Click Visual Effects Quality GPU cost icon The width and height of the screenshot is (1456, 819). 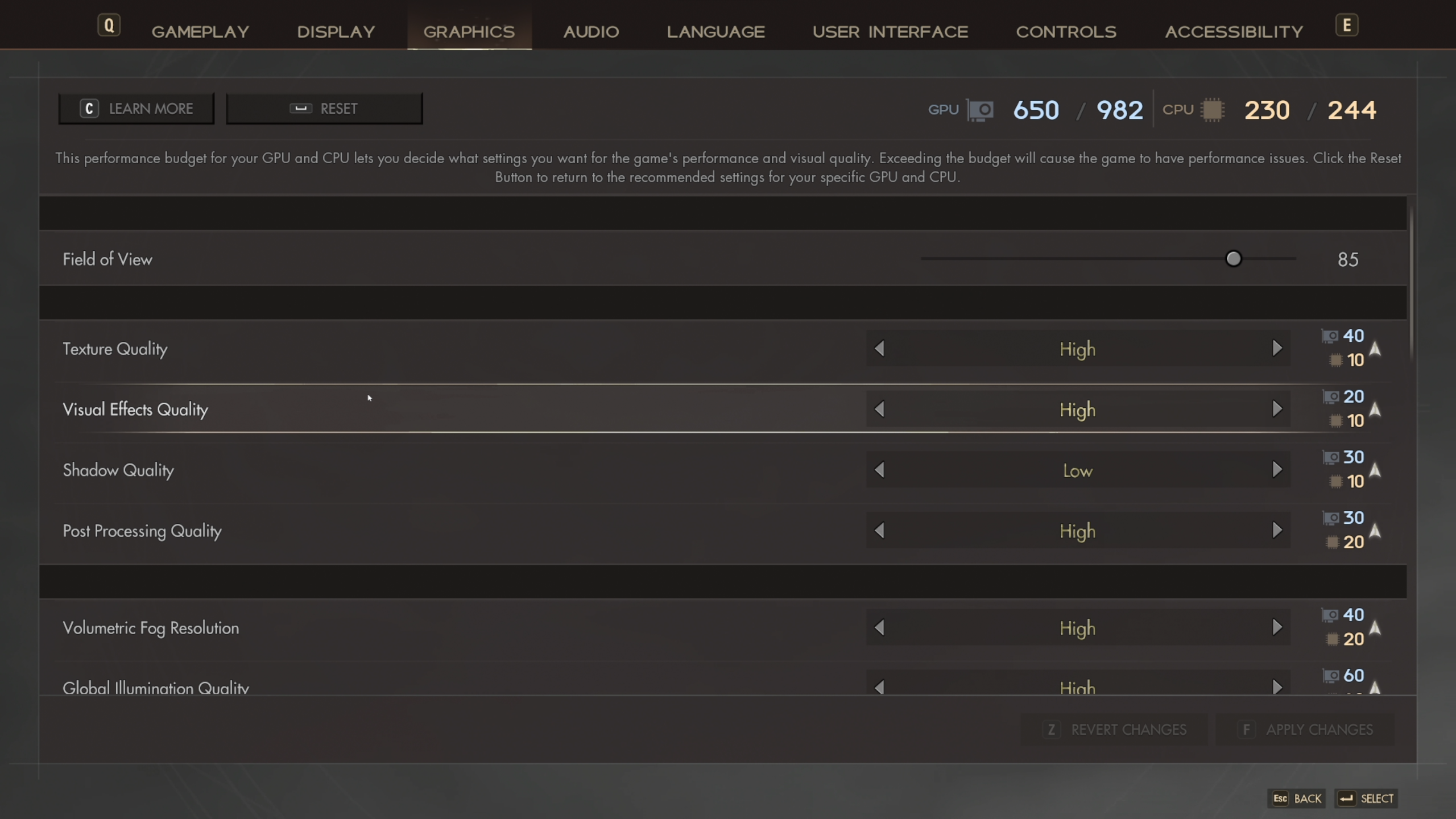pos(1330,397)
